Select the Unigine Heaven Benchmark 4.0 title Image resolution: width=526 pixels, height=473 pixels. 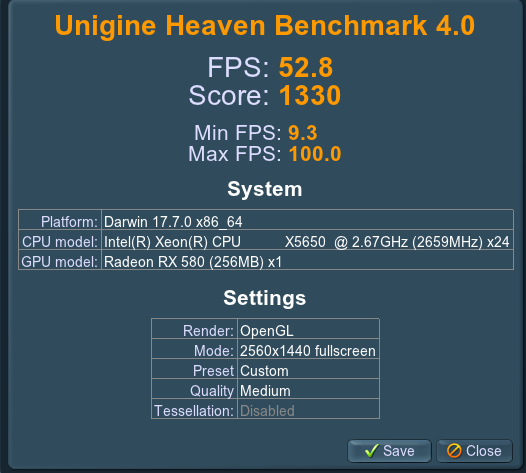(x=265, y=25)
